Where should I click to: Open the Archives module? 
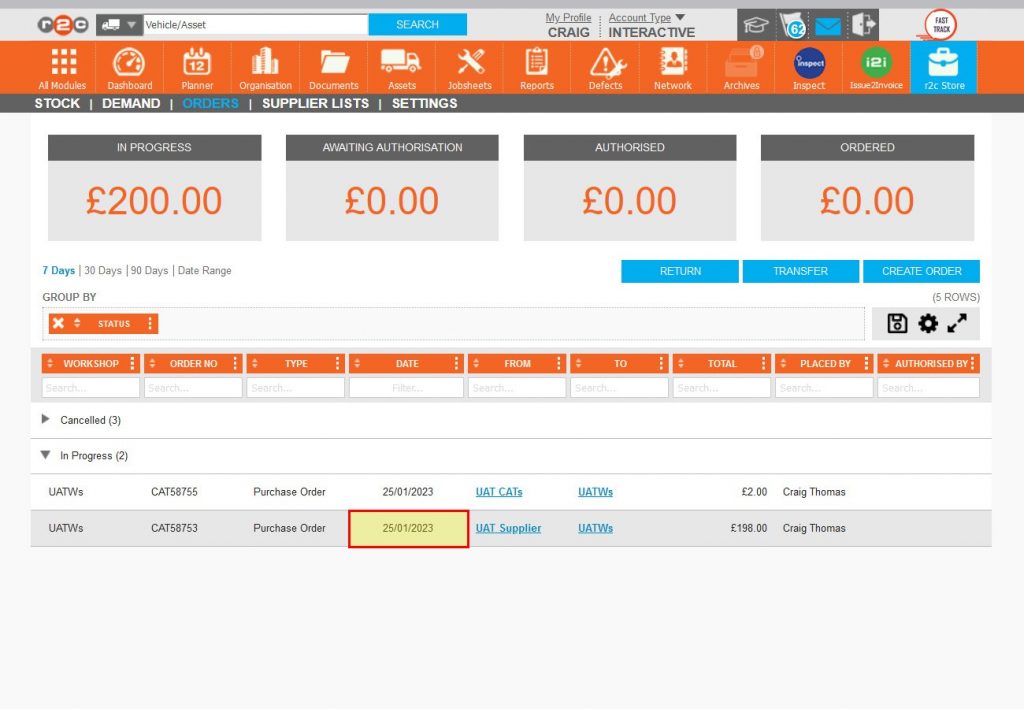click(740, 66)
